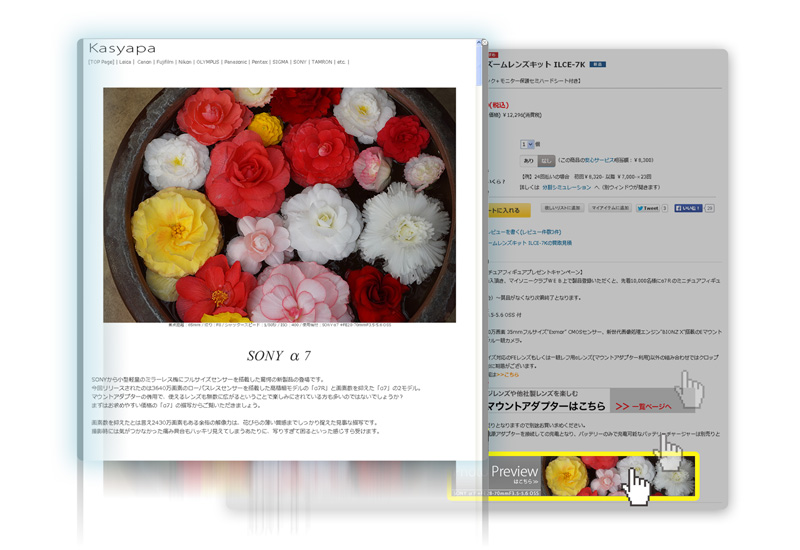Open the quantity dropdown showing 1
800x550 pixels.
click(527, 144)
